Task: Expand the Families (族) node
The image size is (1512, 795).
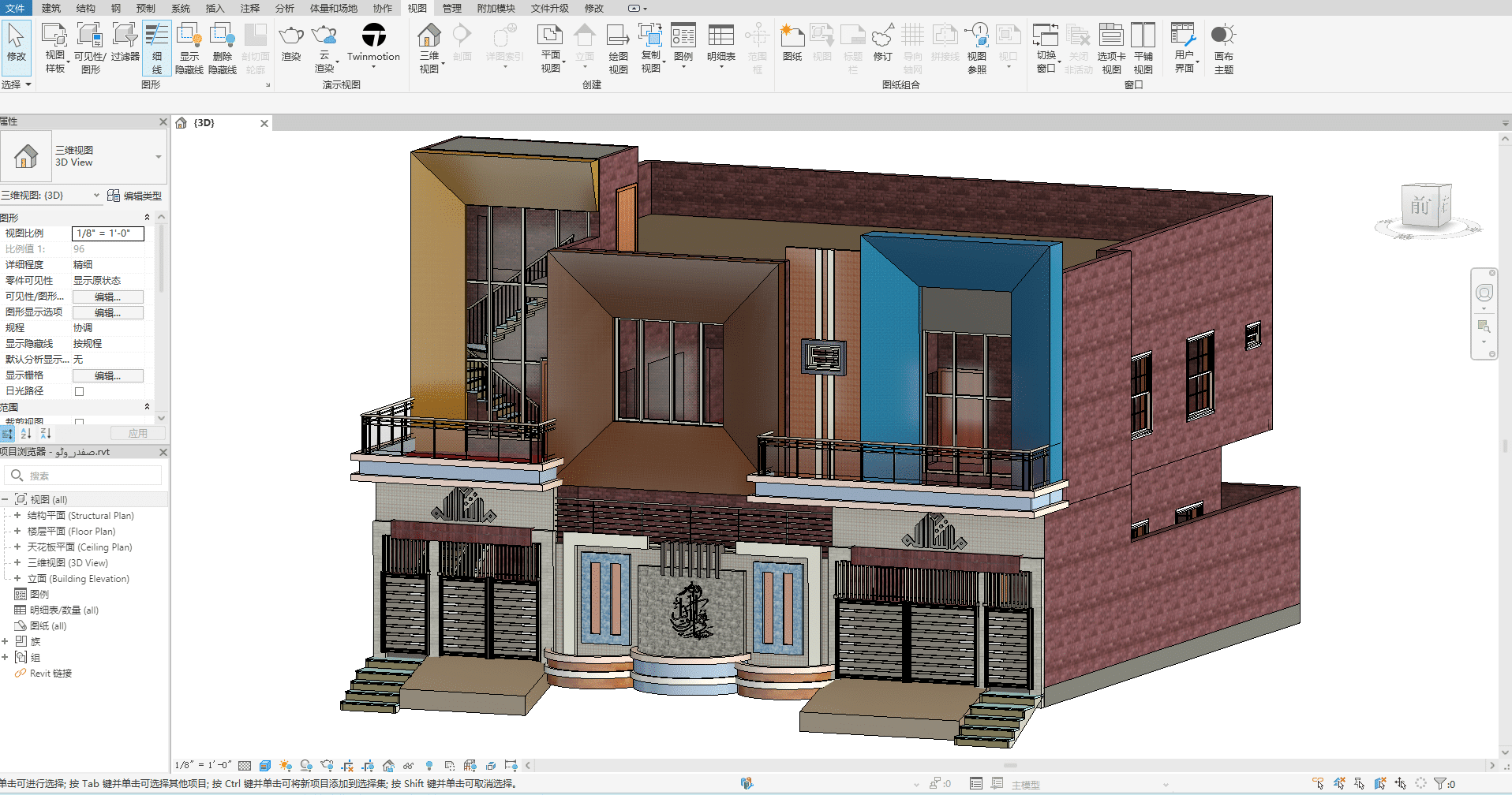Action: pos(5,642)
